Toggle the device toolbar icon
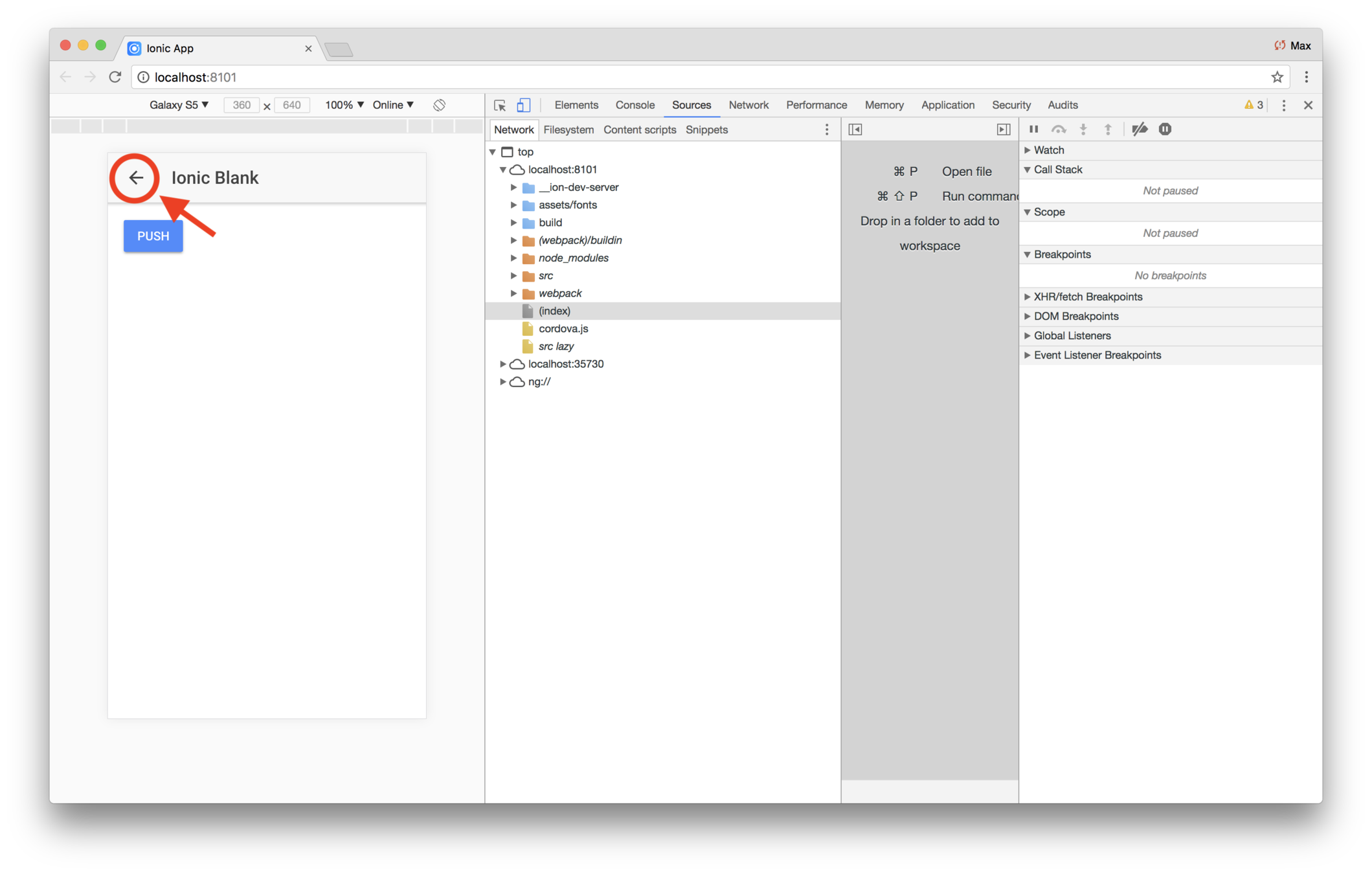 523,106
